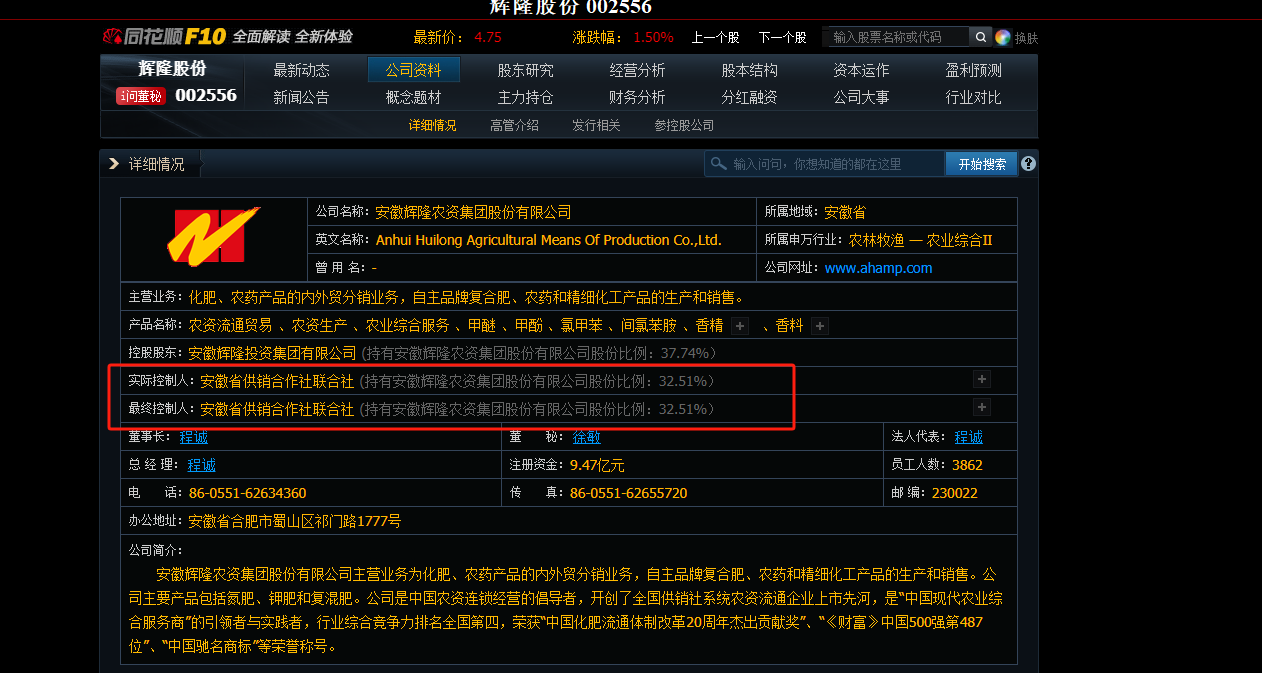Open the www.ahamp.com website link

coord(878,268)
